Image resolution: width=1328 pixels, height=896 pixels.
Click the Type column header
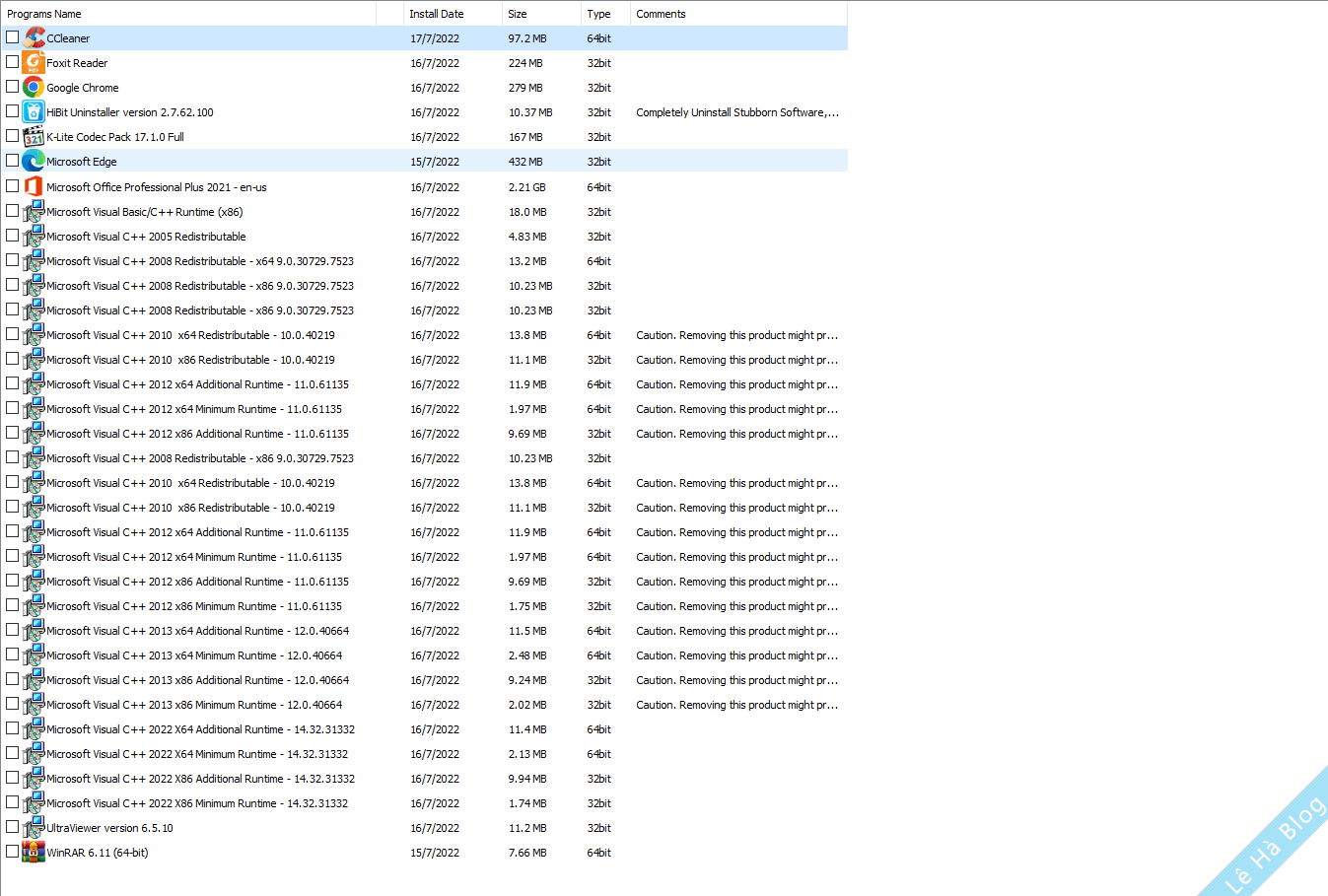pyautogui.click(x=598, y=13)
